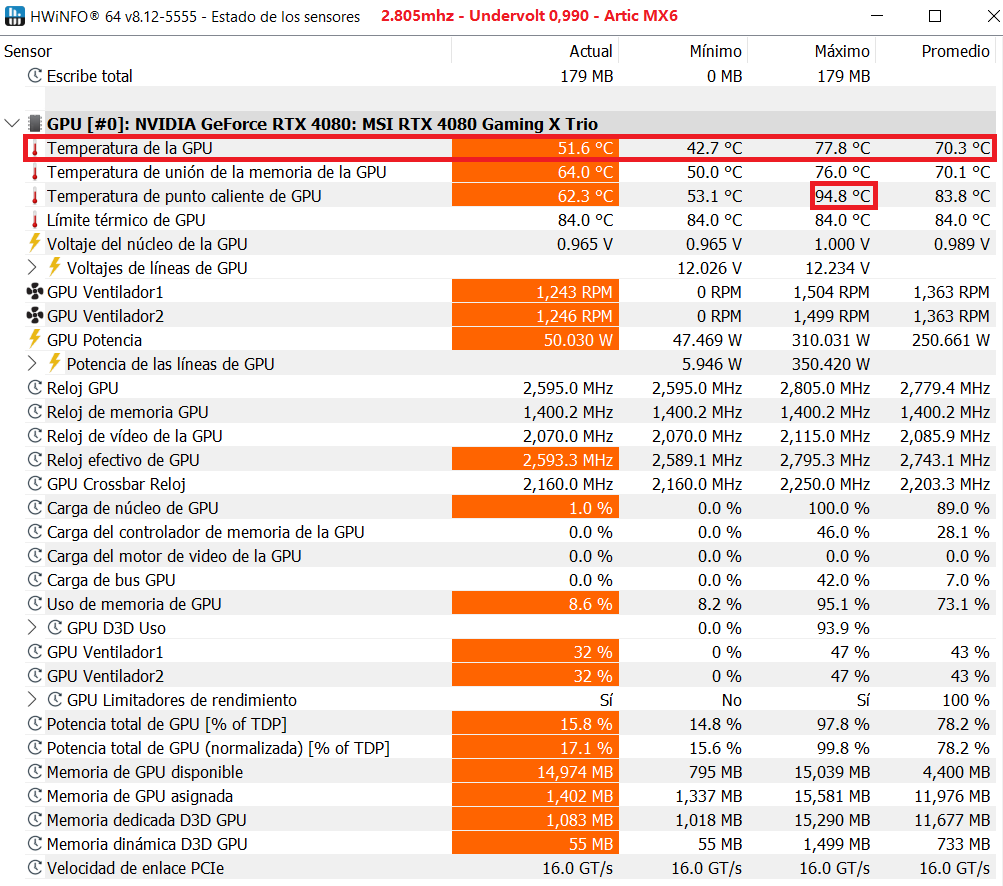The image size is (1003, 886).
Task: Sort by the Sensor column header
Action: click(x=226, y=51)
